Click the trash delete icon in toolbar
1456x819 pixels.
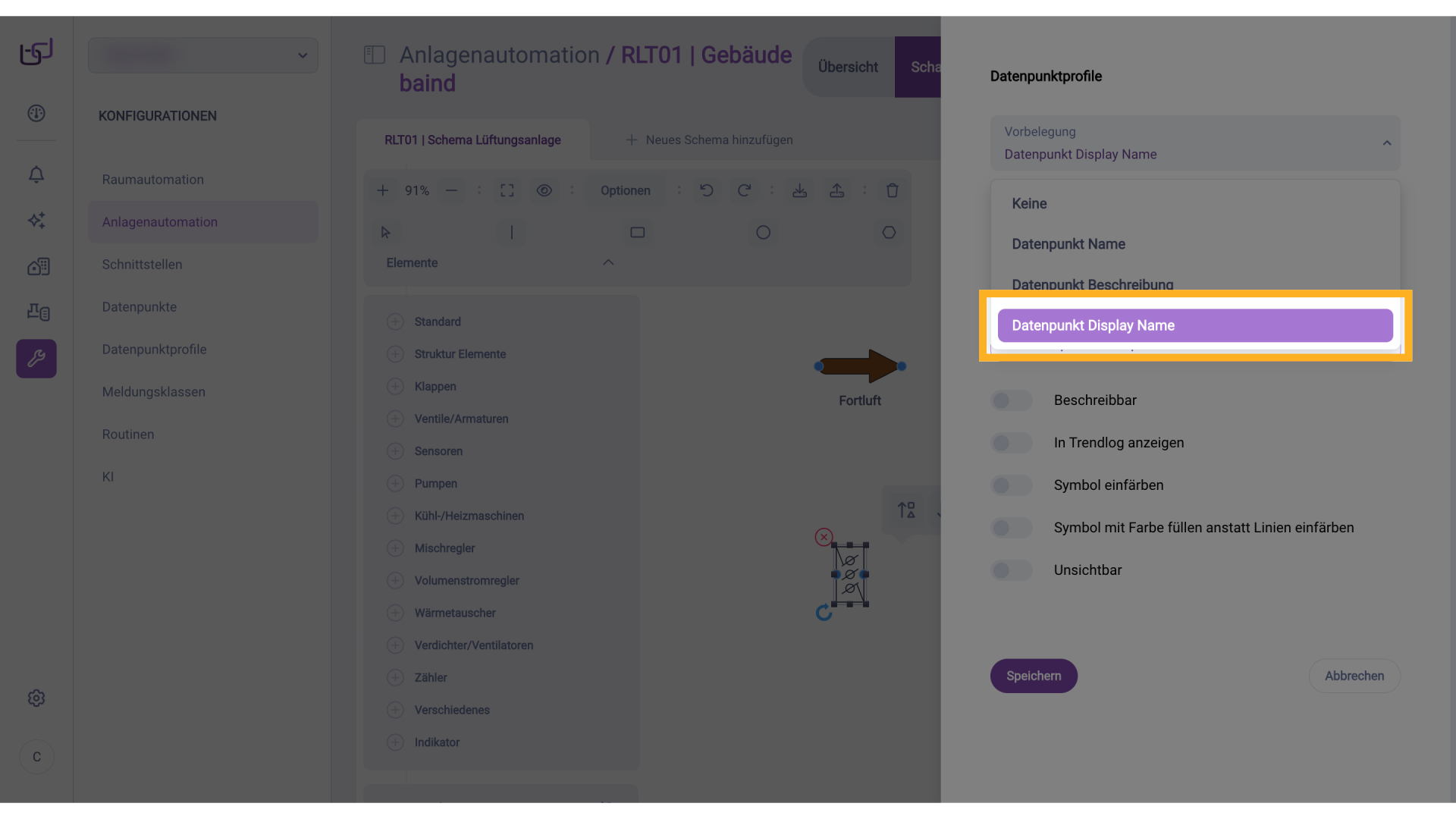[x=892, y=190]
